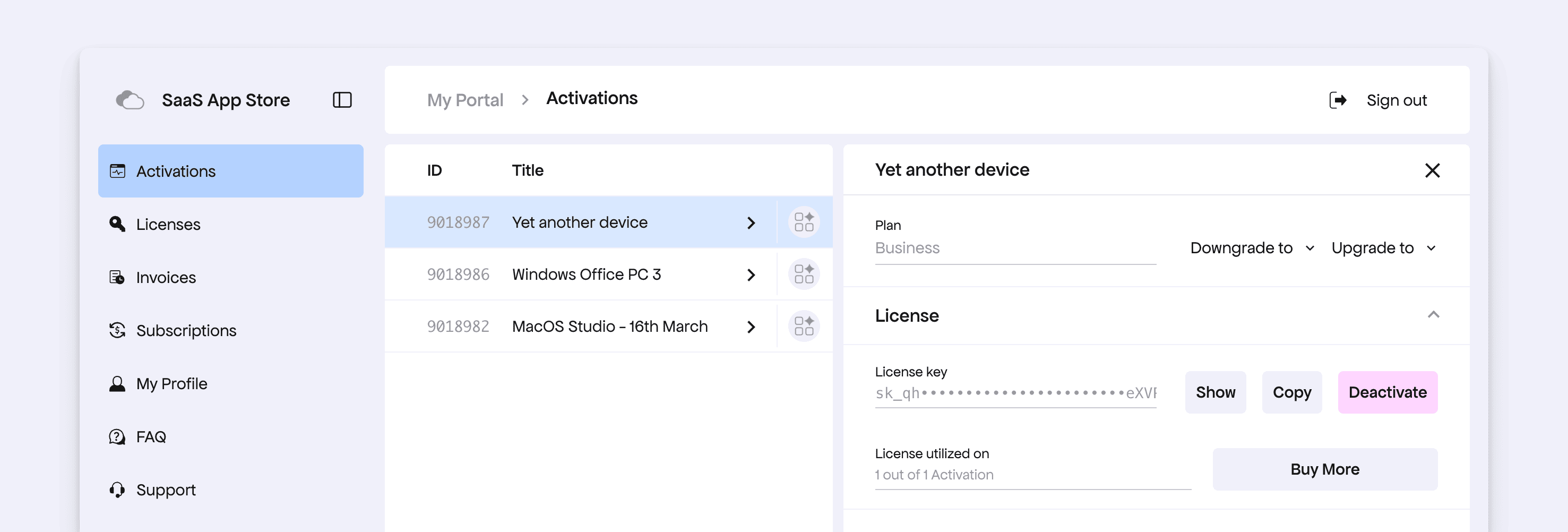This screenshot has width=1568, height=532.
Task: Toggle the sidebar collapse icon
Action: coord(342,100)
